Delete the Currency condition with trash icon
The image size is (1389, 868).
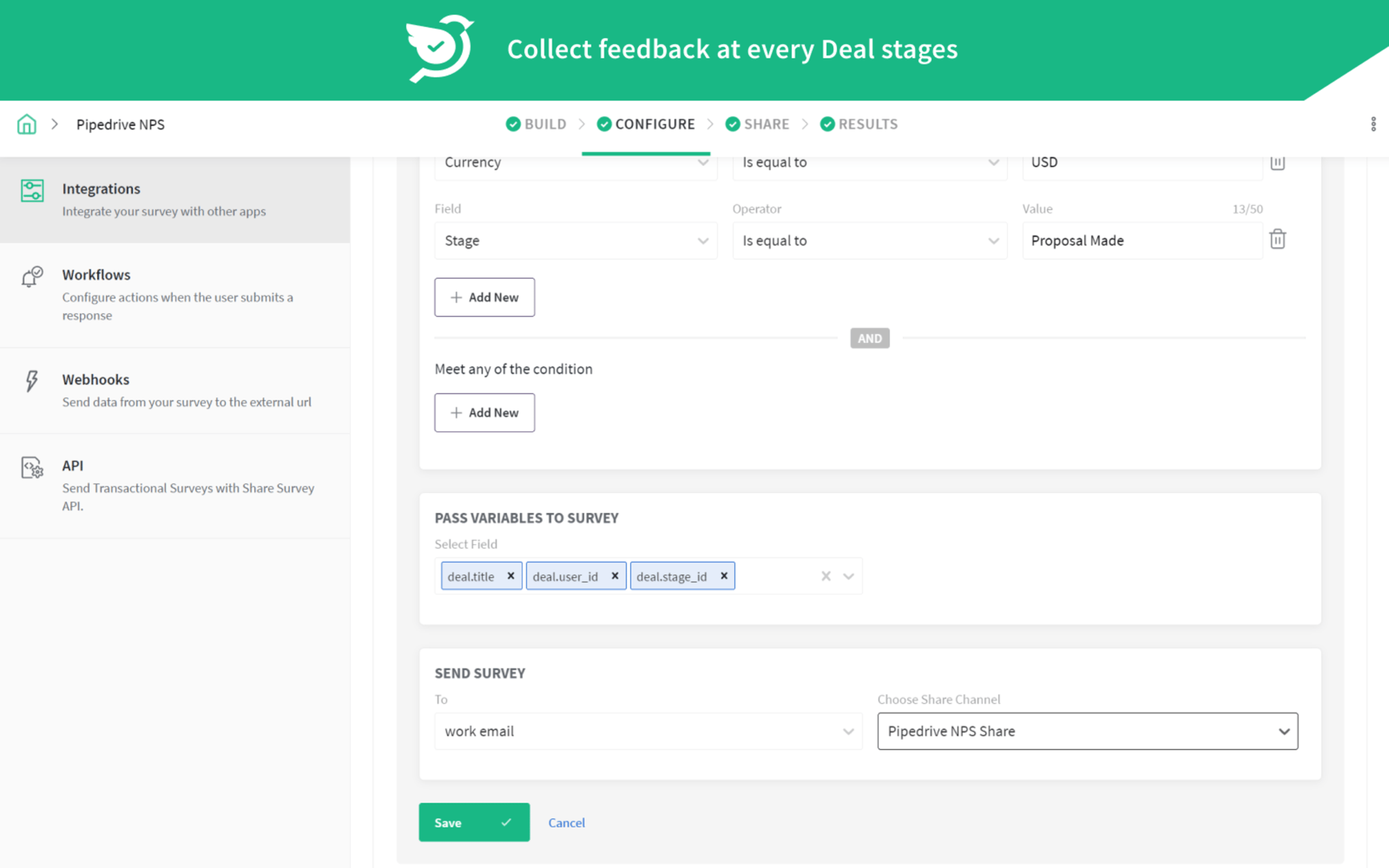click(x=1278, y=162)
